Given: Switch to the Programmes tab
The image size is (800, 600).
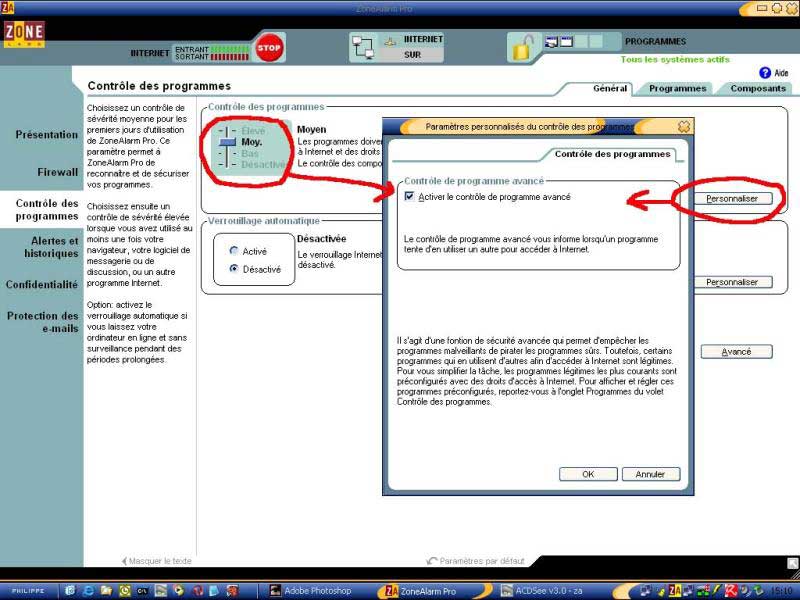Looking at the screenshot, I should (x=677, y=88).
